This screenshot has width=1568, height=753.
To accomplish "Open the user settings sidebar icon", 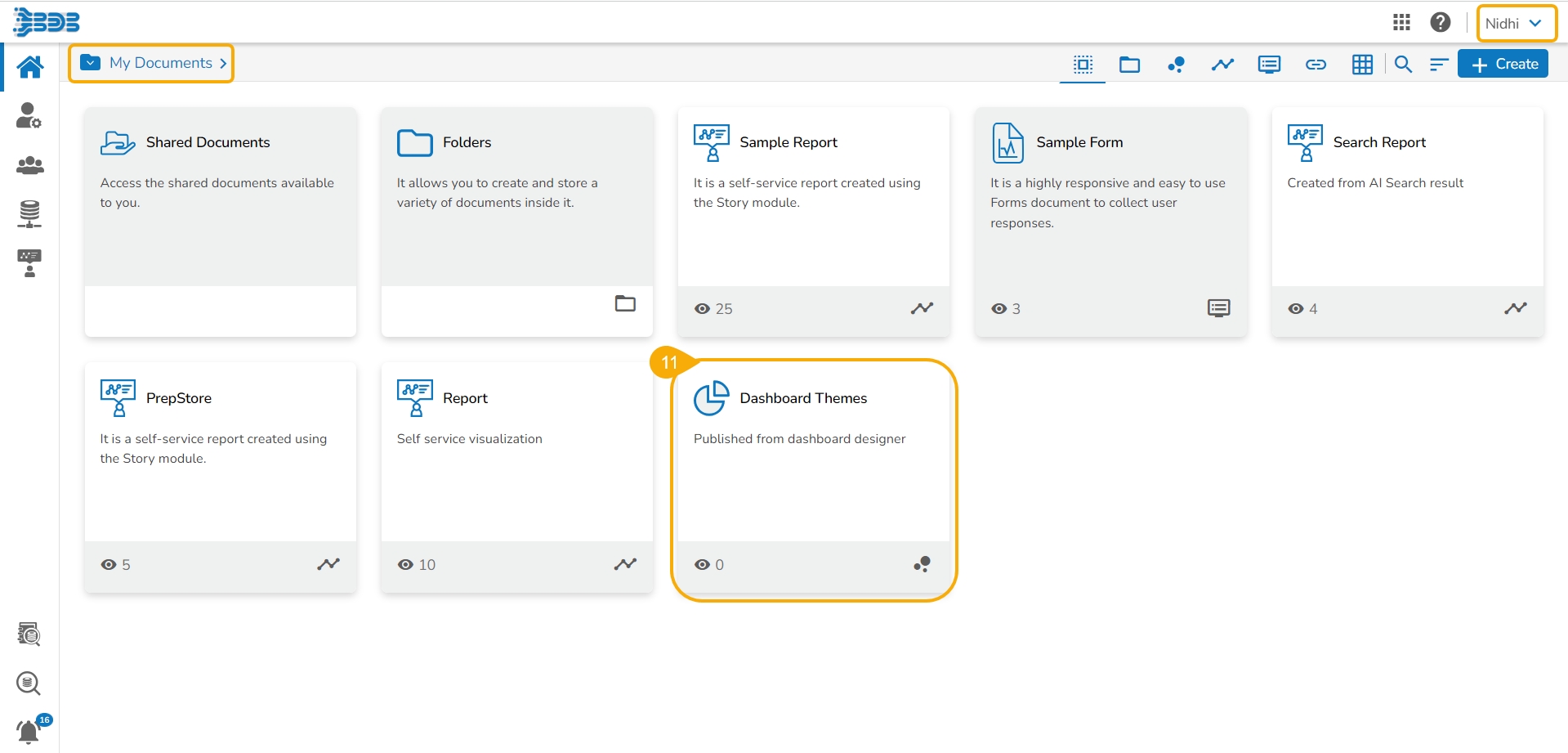I will [x=29, y=116].
